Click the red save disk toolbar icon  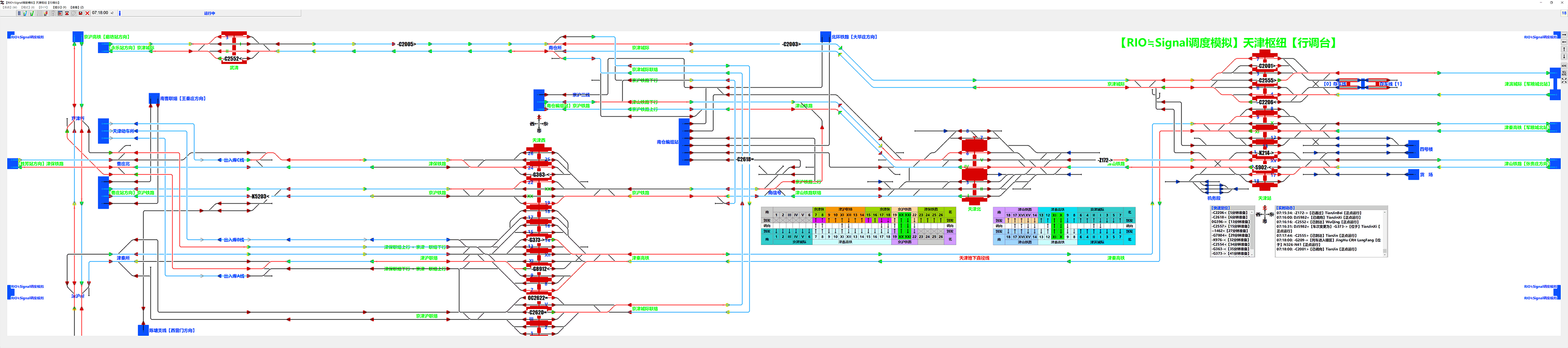tap(80, 13)
